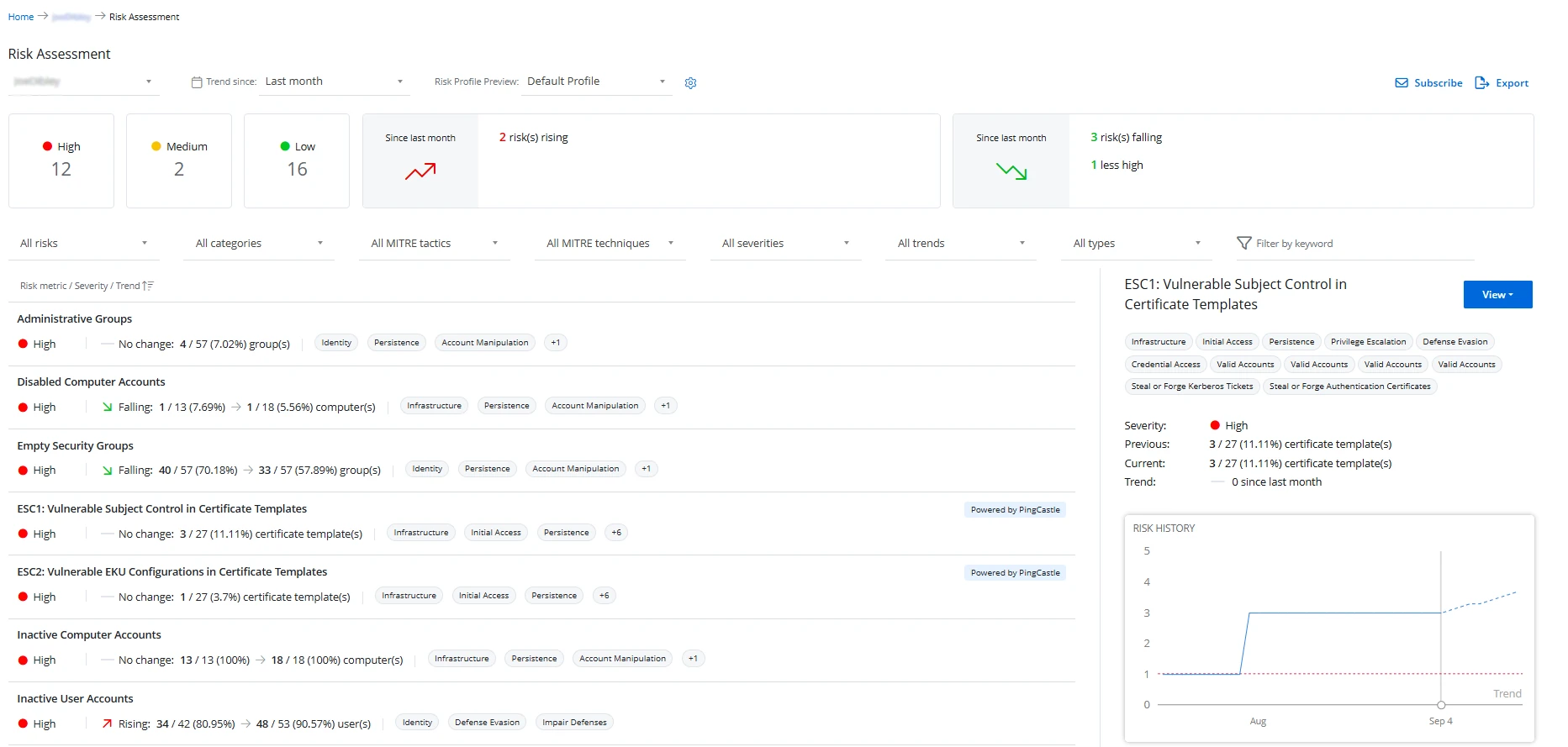Screen dimensions: 1568x747
Task: Click the Sep 4 marker on risk history
Action: click(x=1441, y=705)
